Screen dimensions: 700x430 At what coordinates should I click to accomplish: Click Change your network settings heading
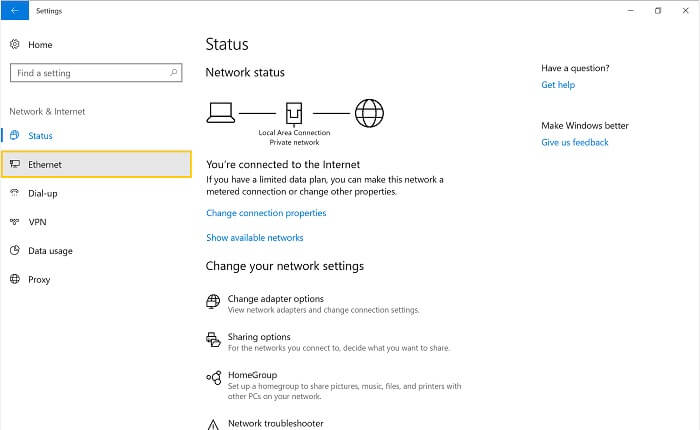pyautogui.click(x=285, y=266)
